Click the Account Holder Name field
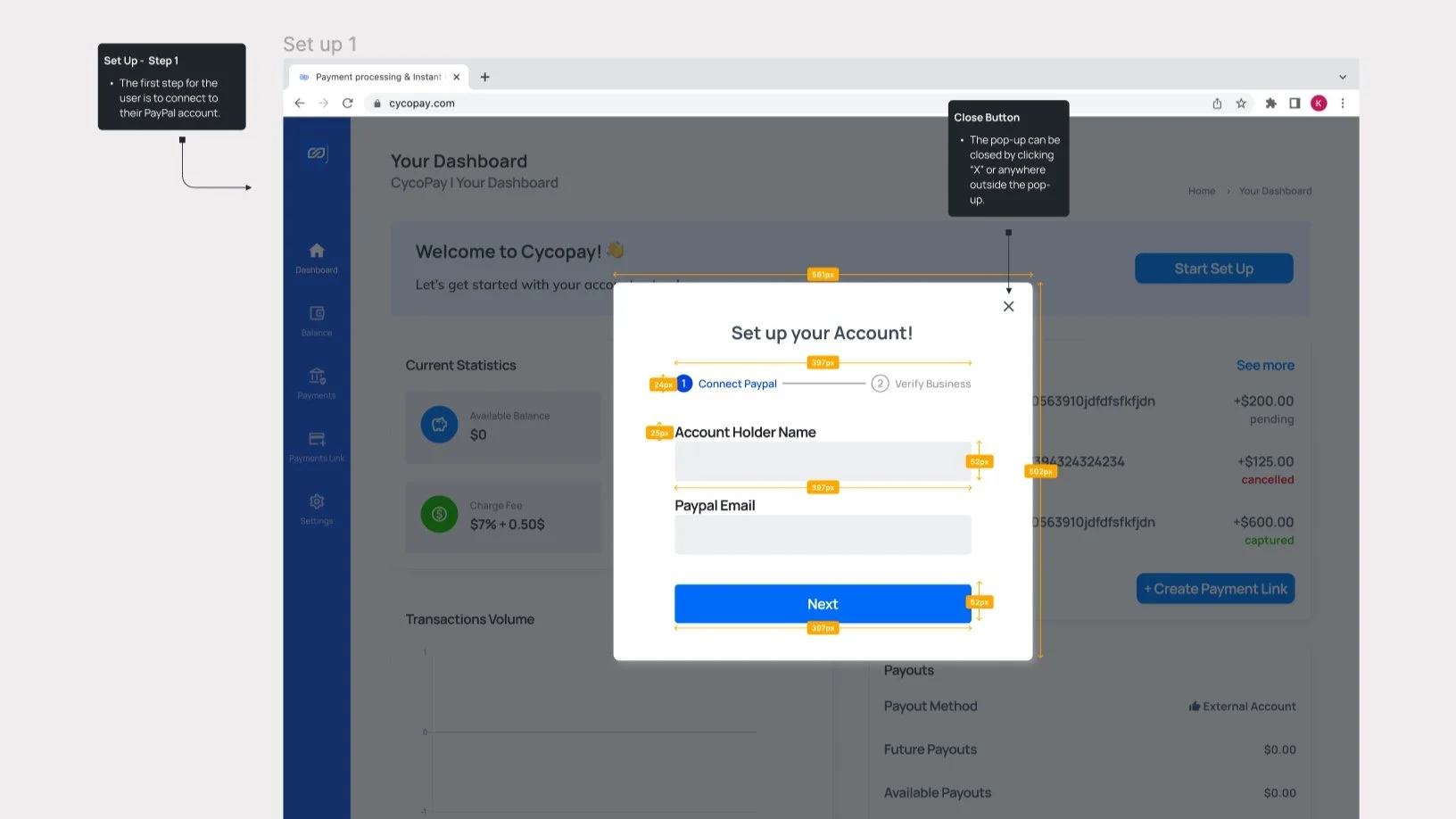This screenshot has width=1456, height=819. [823, 462]
